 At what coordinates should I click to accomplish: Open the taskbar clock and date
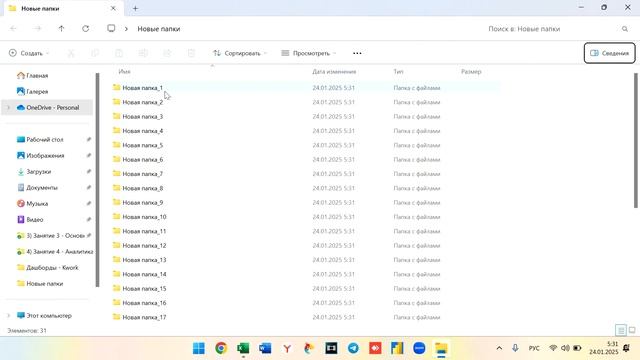(x=604, y=348)
